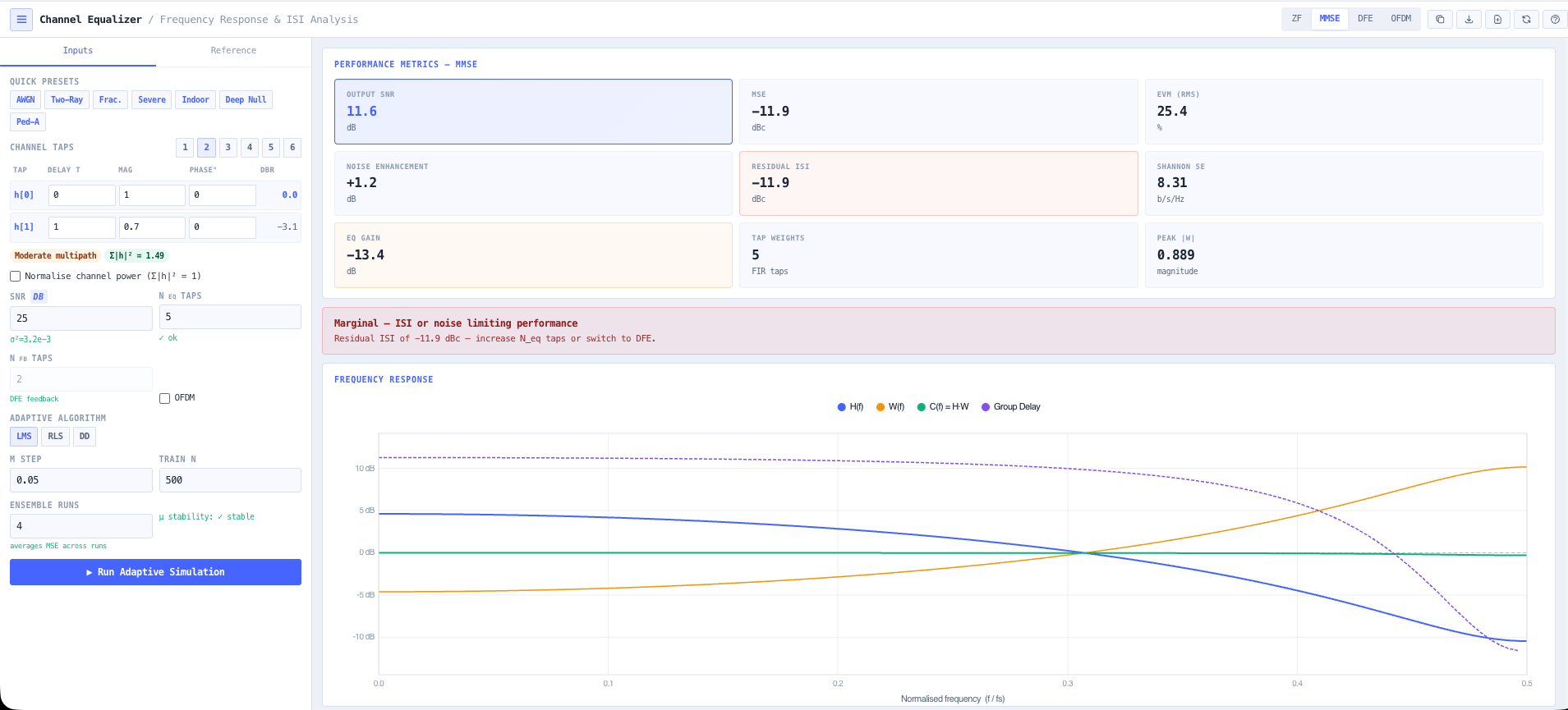This screenshot has height=710, width=1568.
Task: Toggle the W(f) legend series
Action: (890, 407)
